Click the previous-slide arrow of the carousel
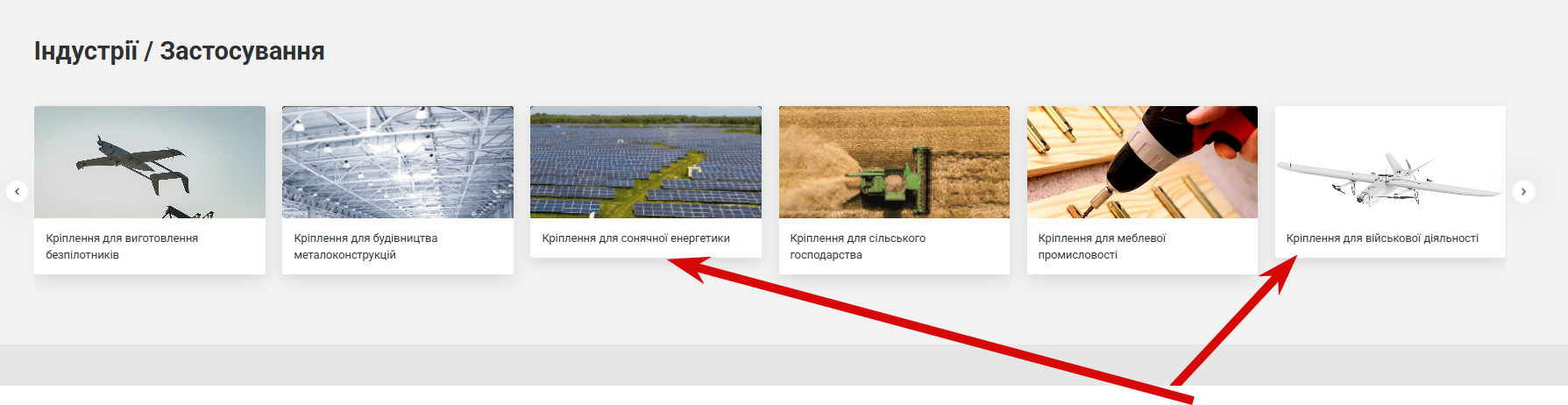This screenshot has height=405, width=1568. (x=17, y=191)
